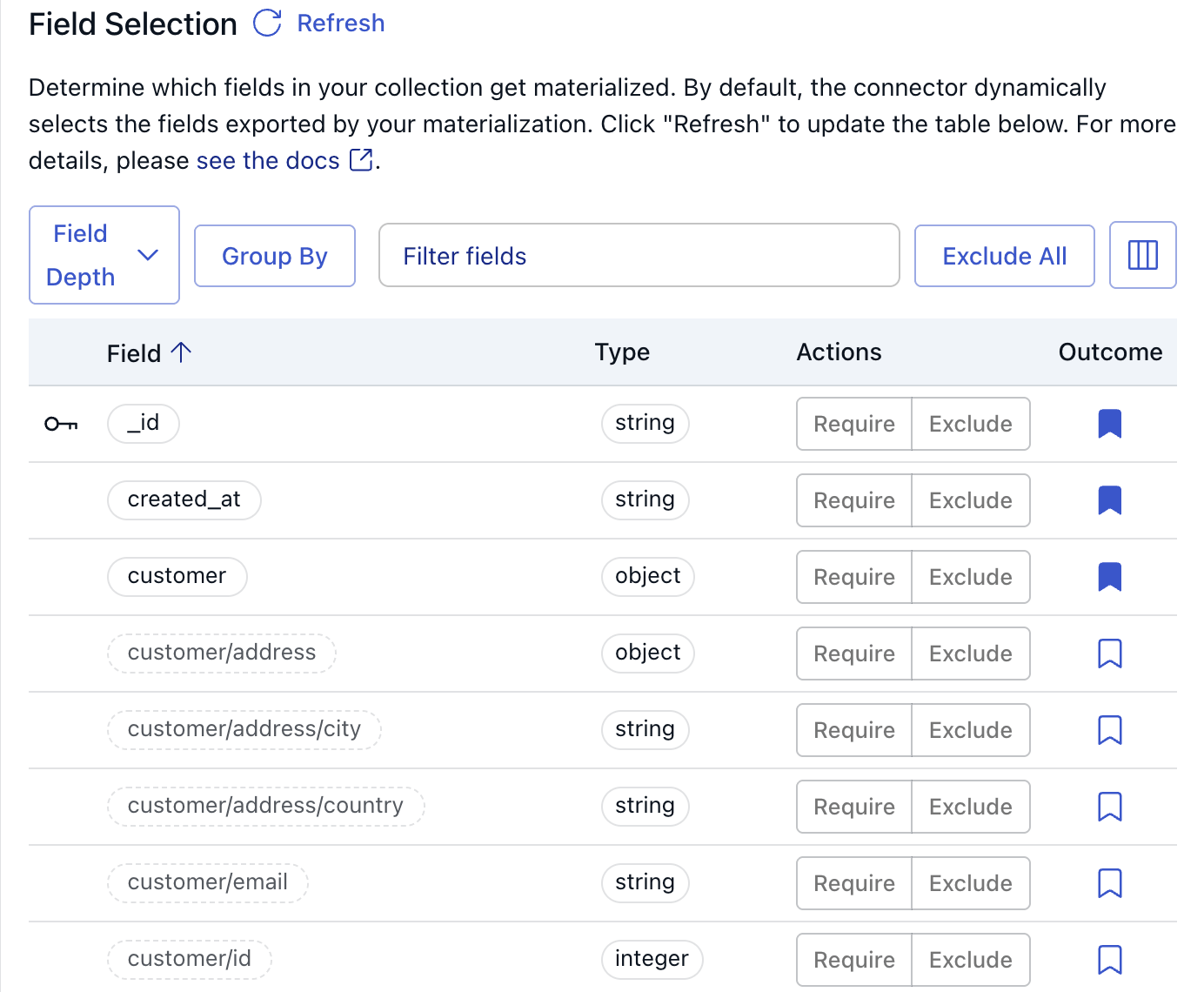Click the filled bookmark for _id

tap(1110, 424)
